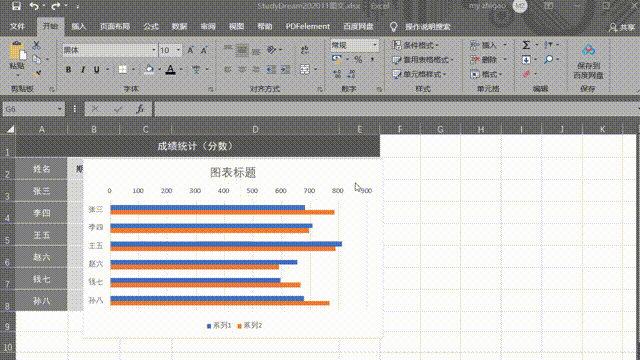Image resolution: width=640 pixels, height=360 pixels.
Task: Click the Redo arrow icon
Action: pyautogui.click(x=56, y=6)
